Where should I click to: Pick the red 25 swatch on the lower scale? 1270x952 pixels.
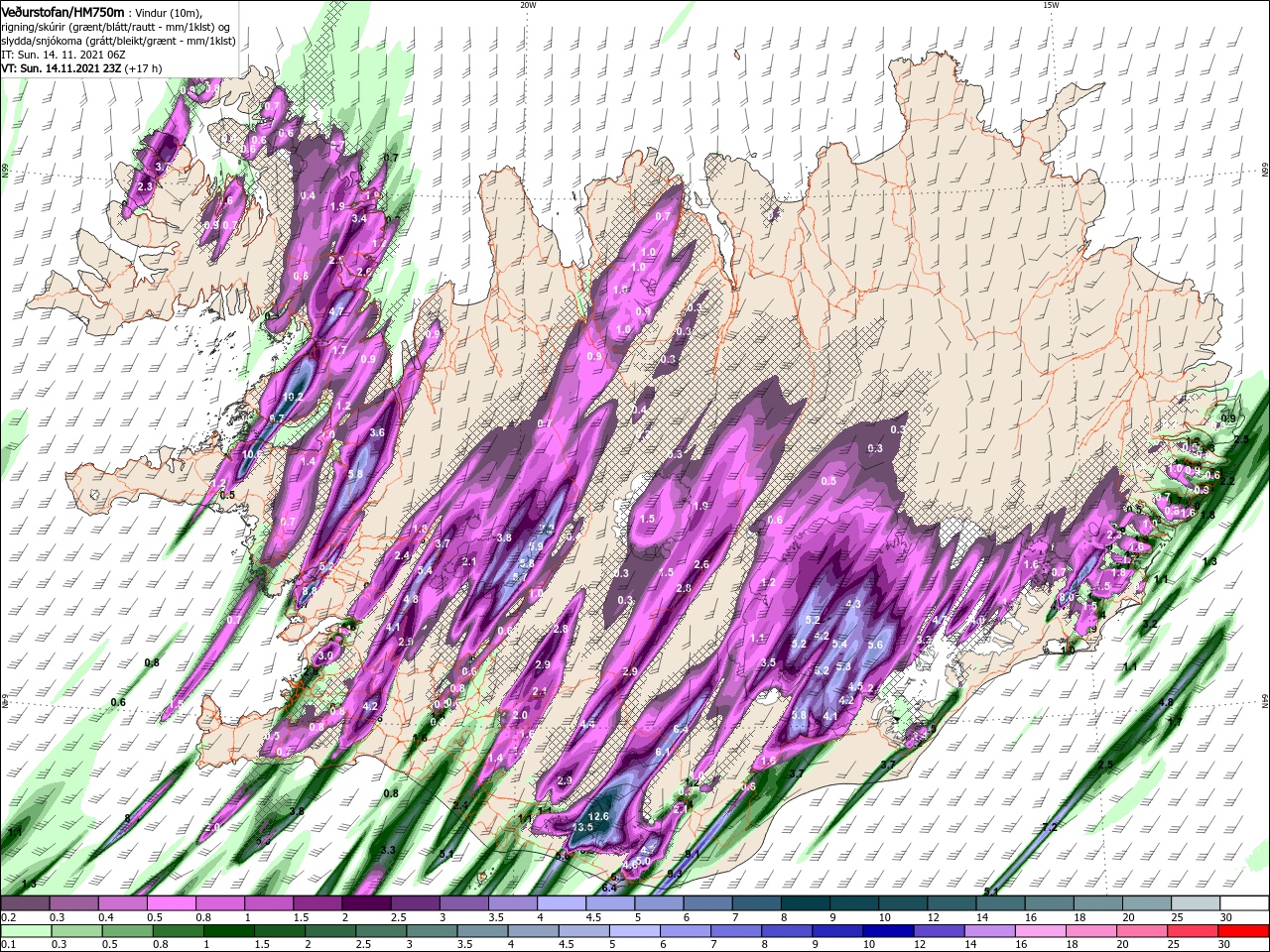(x=1195, y=931)
